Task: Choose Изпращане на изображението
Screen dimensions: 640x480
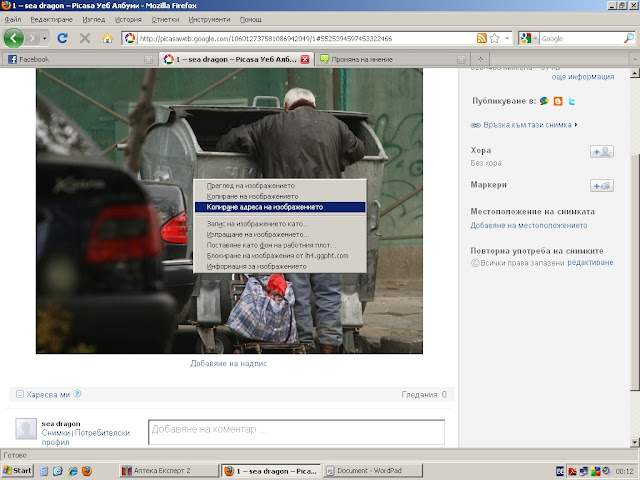Action: point(280,234)
